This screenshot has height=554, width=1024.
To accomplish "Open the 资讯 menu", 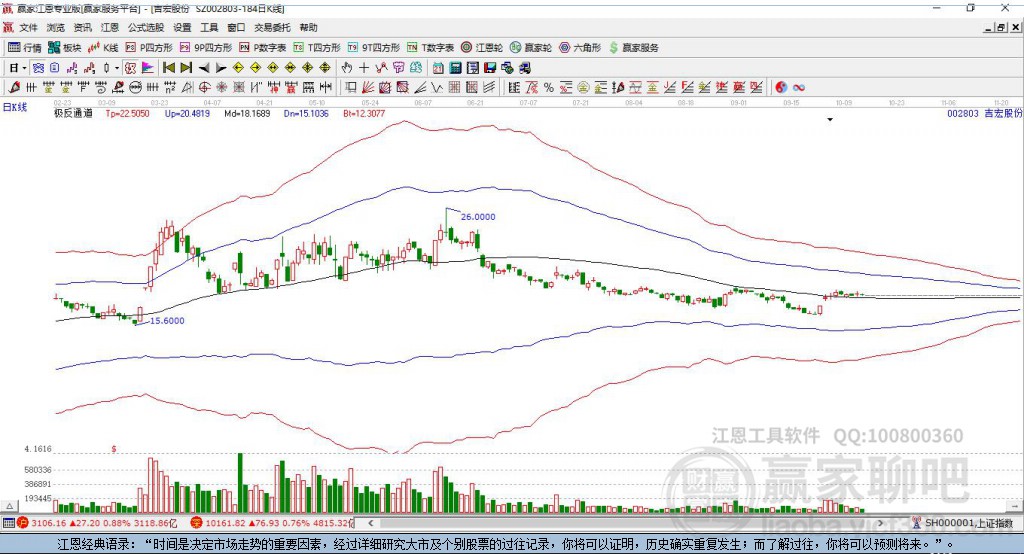I will click(82, 27).
